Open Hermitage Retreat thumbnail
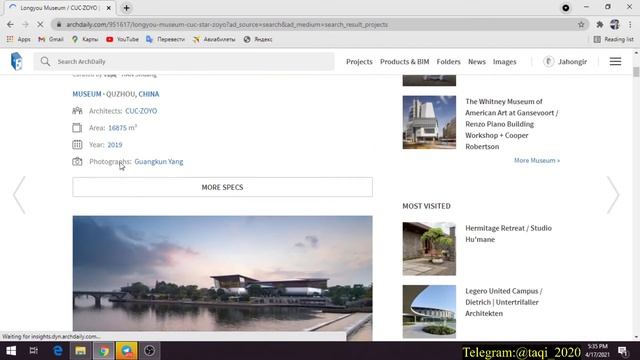Image resolution: width=640 pixels, height=360 pixels. click(x=429, y=249)
